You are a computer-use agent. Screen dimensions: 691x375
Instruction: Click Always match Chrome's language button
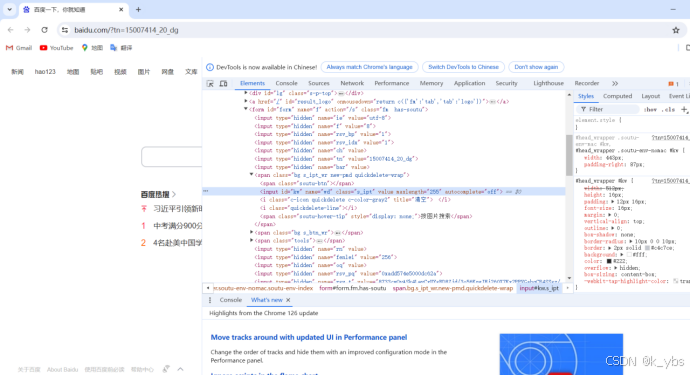369,67
